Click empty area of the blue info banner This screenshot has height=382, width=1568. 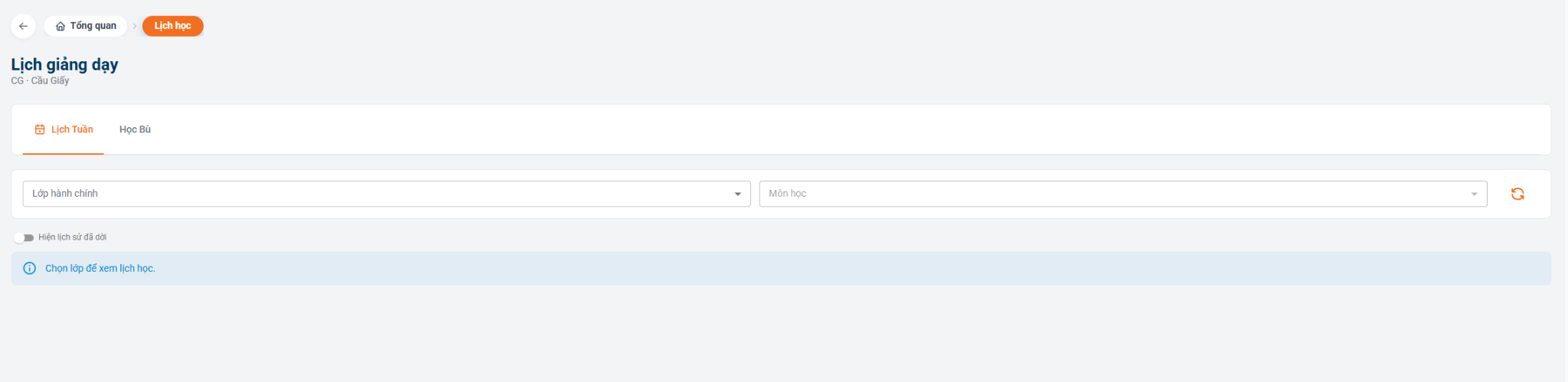[x=842, y=269]
